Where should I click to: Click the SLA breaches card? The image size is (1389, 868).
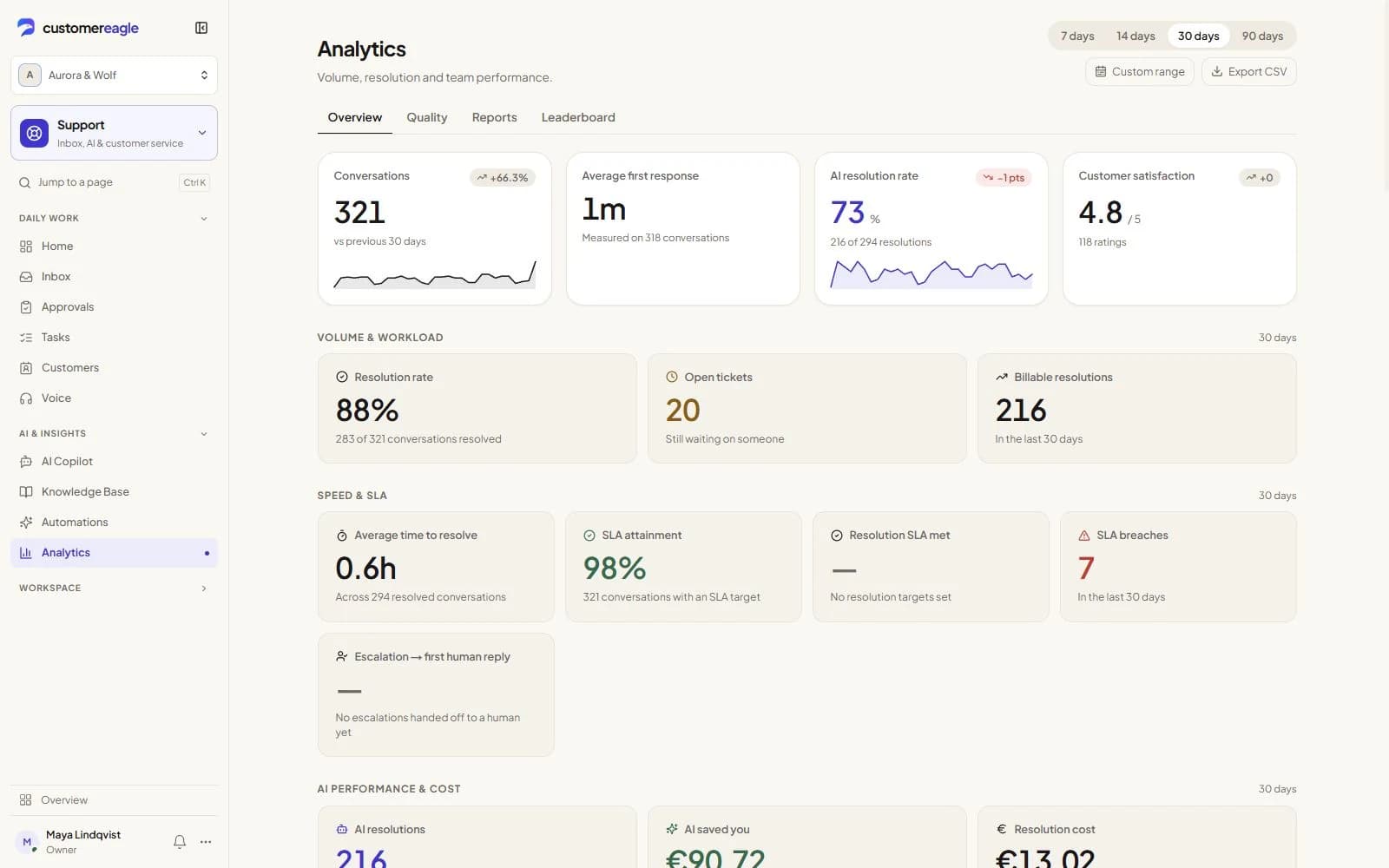pos(1178,567)
